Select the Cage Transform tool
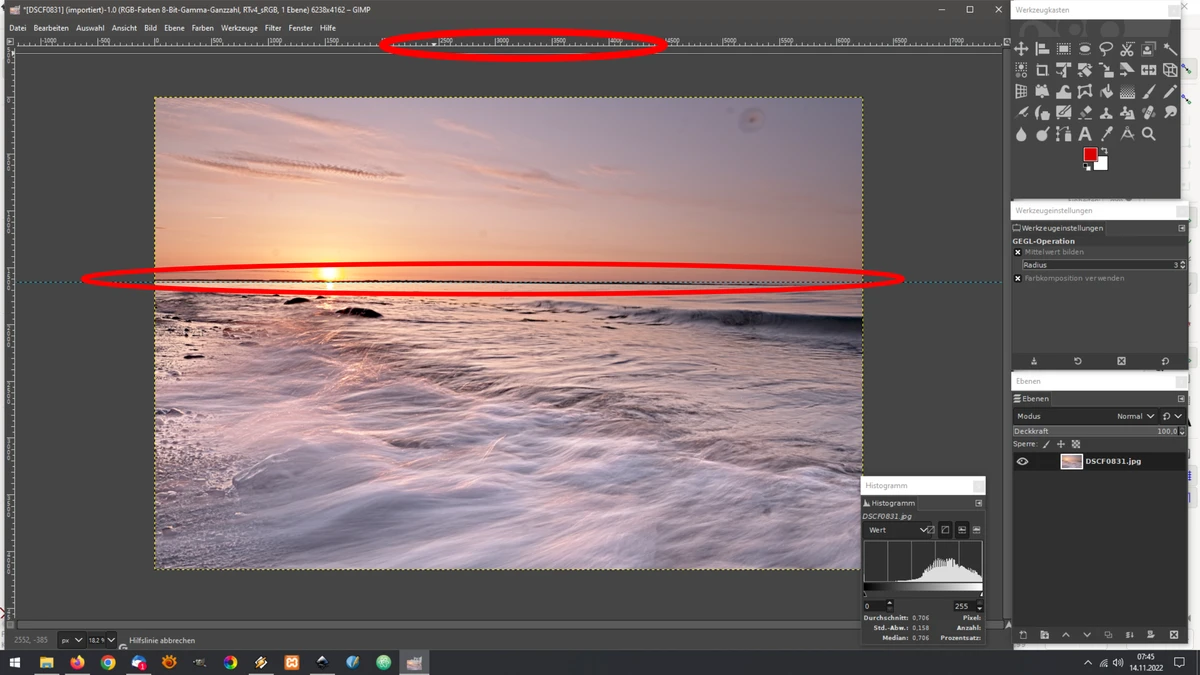Screen dimensions: 1200x675 (x=1085, y=91)
